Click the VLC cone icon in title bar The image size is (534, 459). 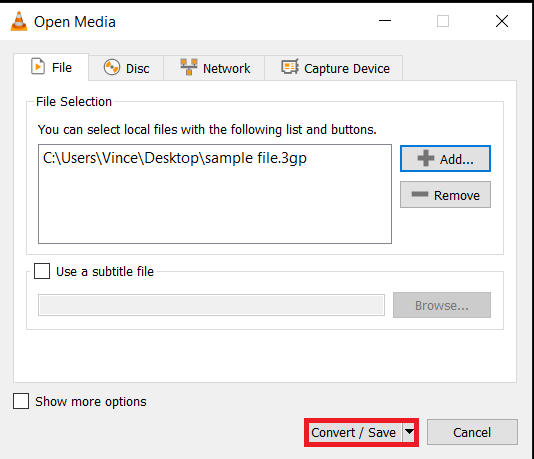point(19,21)
